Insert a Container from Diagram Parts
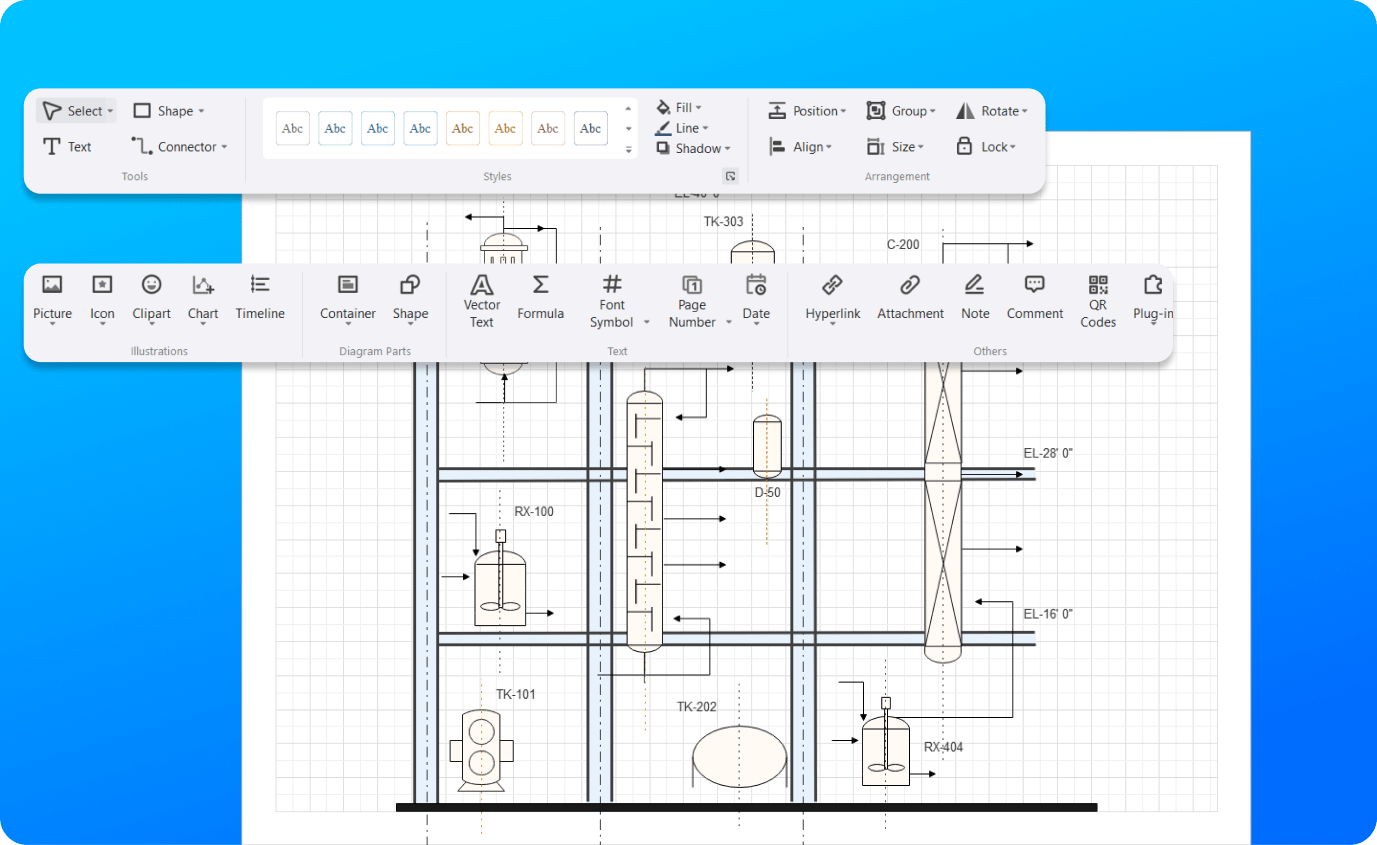1377x845 pixels. [x=347, y=296]
